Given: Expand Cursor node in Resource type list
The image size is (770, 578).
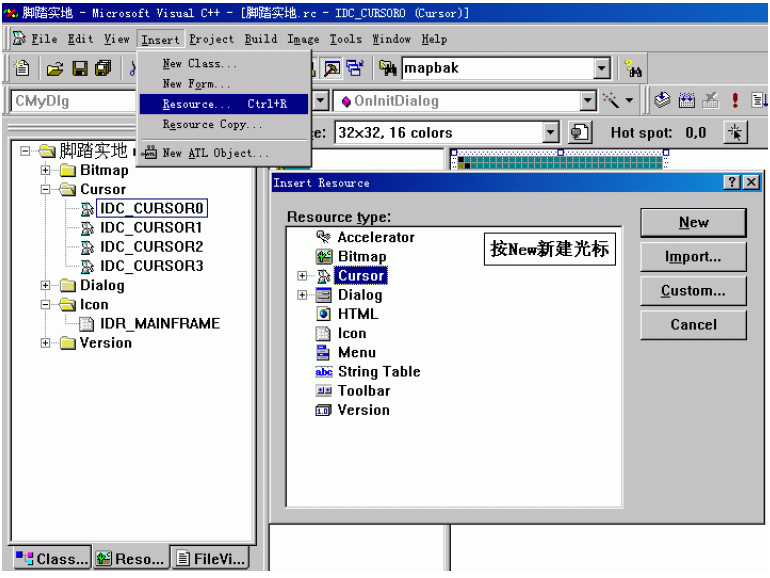Looking at the screenshot, I should pos(302,276).
